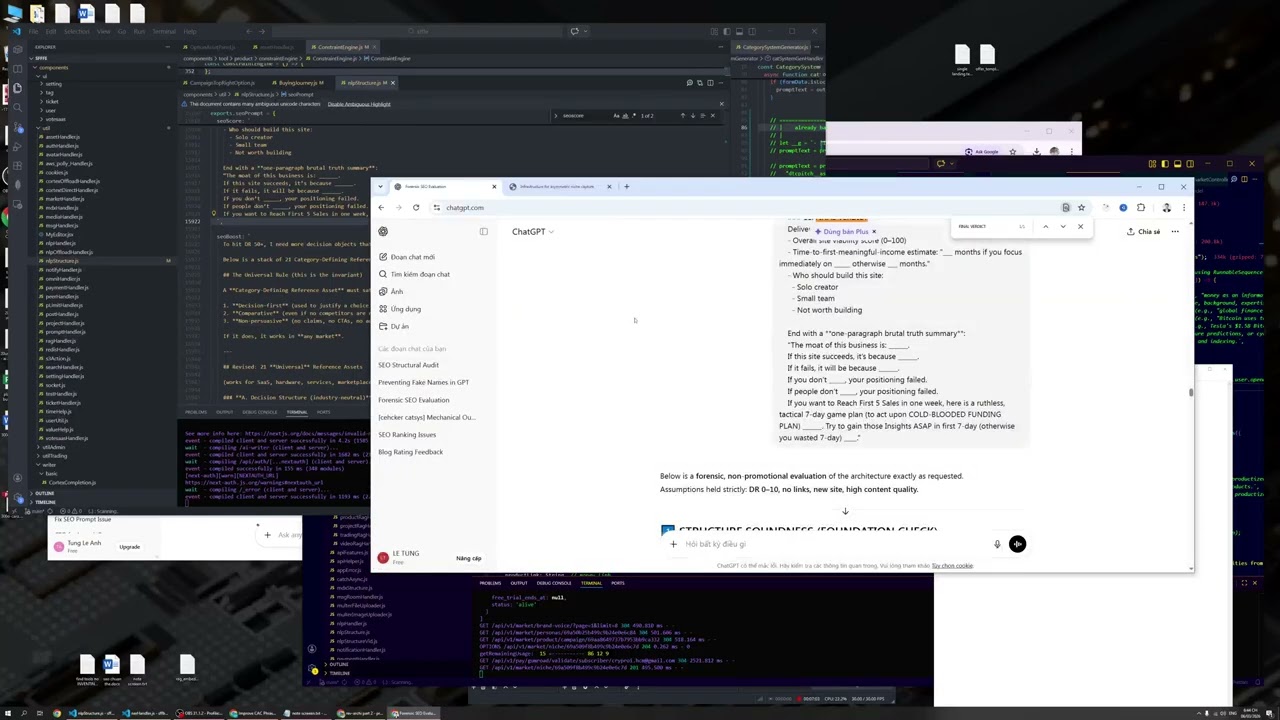This screenshot has height=720, width=1280.
Task: Click the Chrome find bar text field
Action: [x=985, y=227]
